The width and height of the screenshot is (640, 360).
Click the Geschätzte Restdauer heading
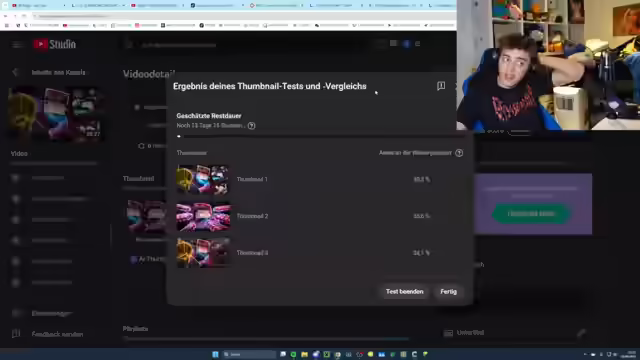(x=209, y=116)
